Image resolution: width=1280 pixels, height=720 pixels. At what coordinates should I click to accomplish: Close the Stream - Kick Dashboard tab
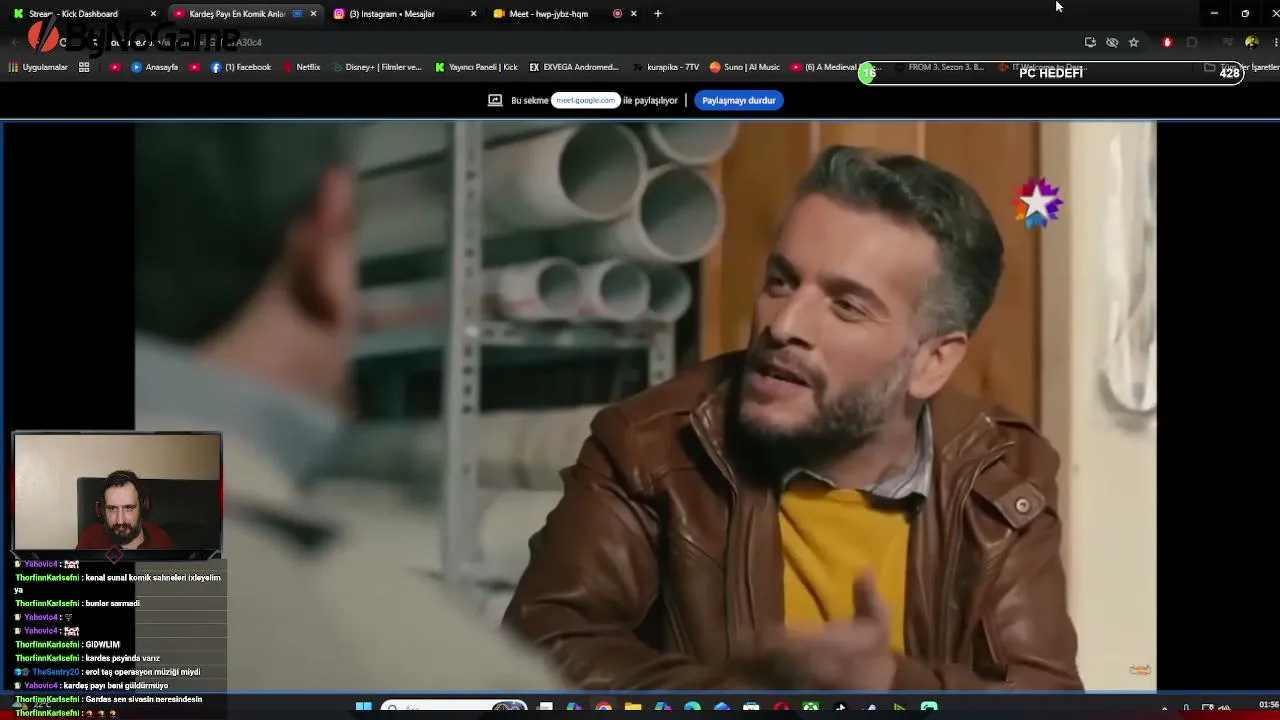click(x=153, y=14)
